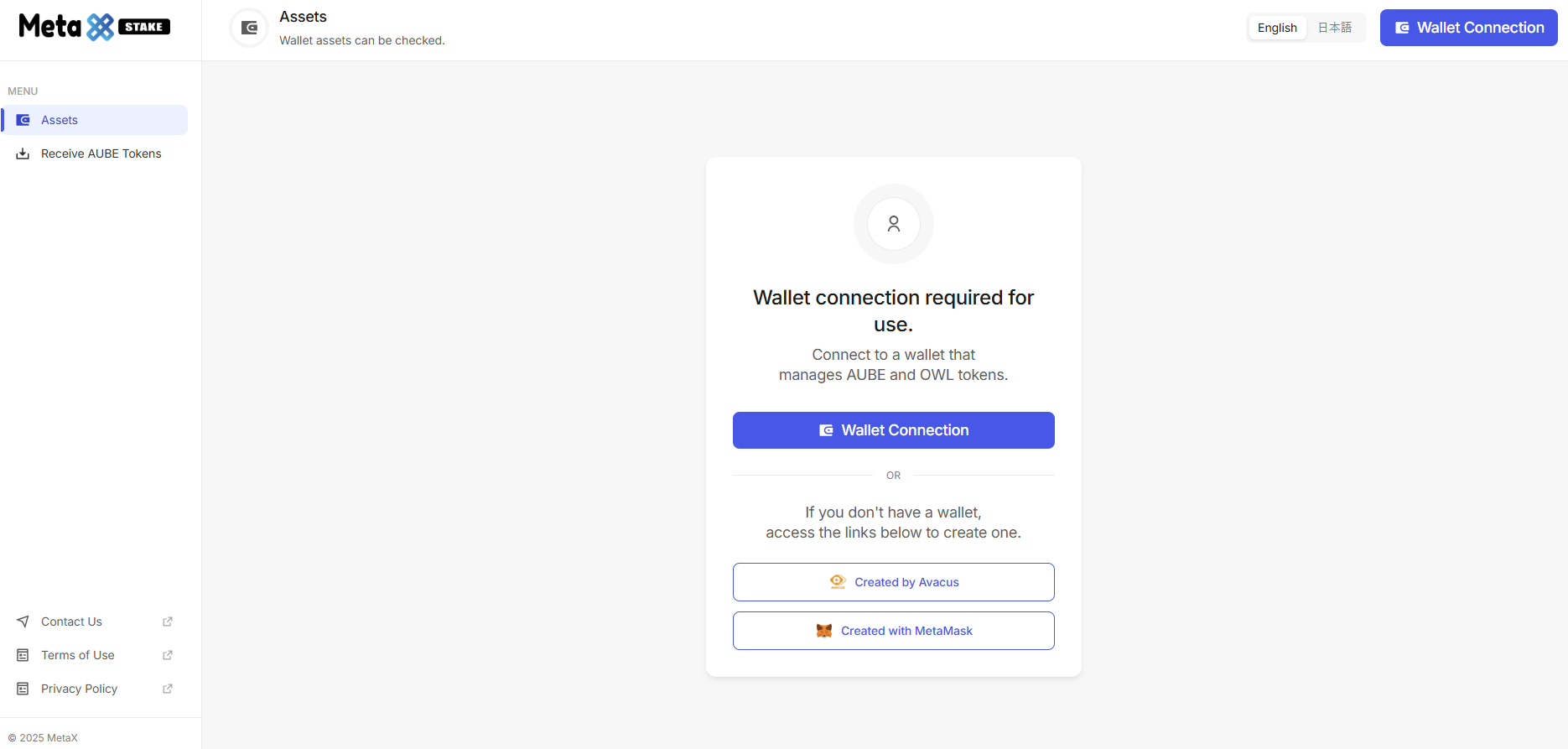
Task: Click the user avatar icon in the card
Action: tap(894, 224)
